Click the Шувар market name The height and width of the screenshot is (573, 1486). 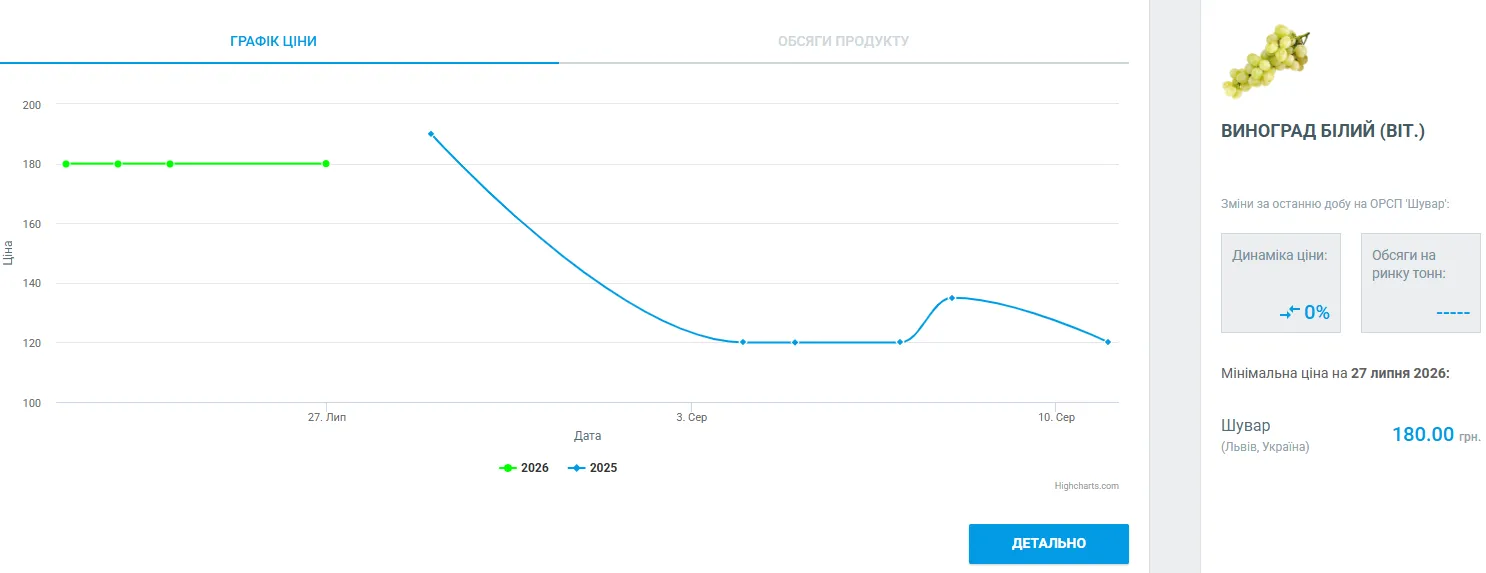click(x=1246, y=425)
